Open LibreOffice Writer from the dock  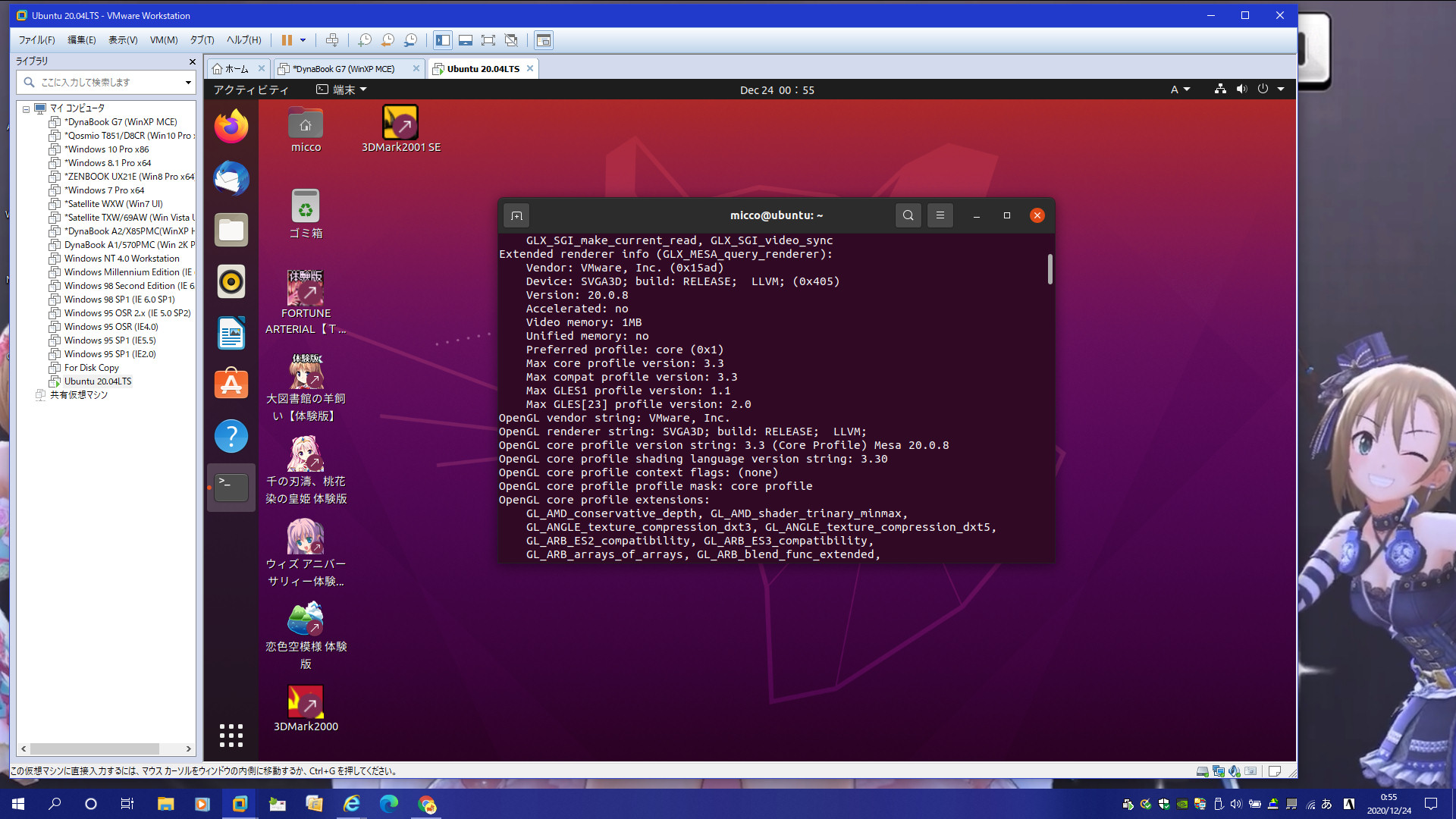231,333
